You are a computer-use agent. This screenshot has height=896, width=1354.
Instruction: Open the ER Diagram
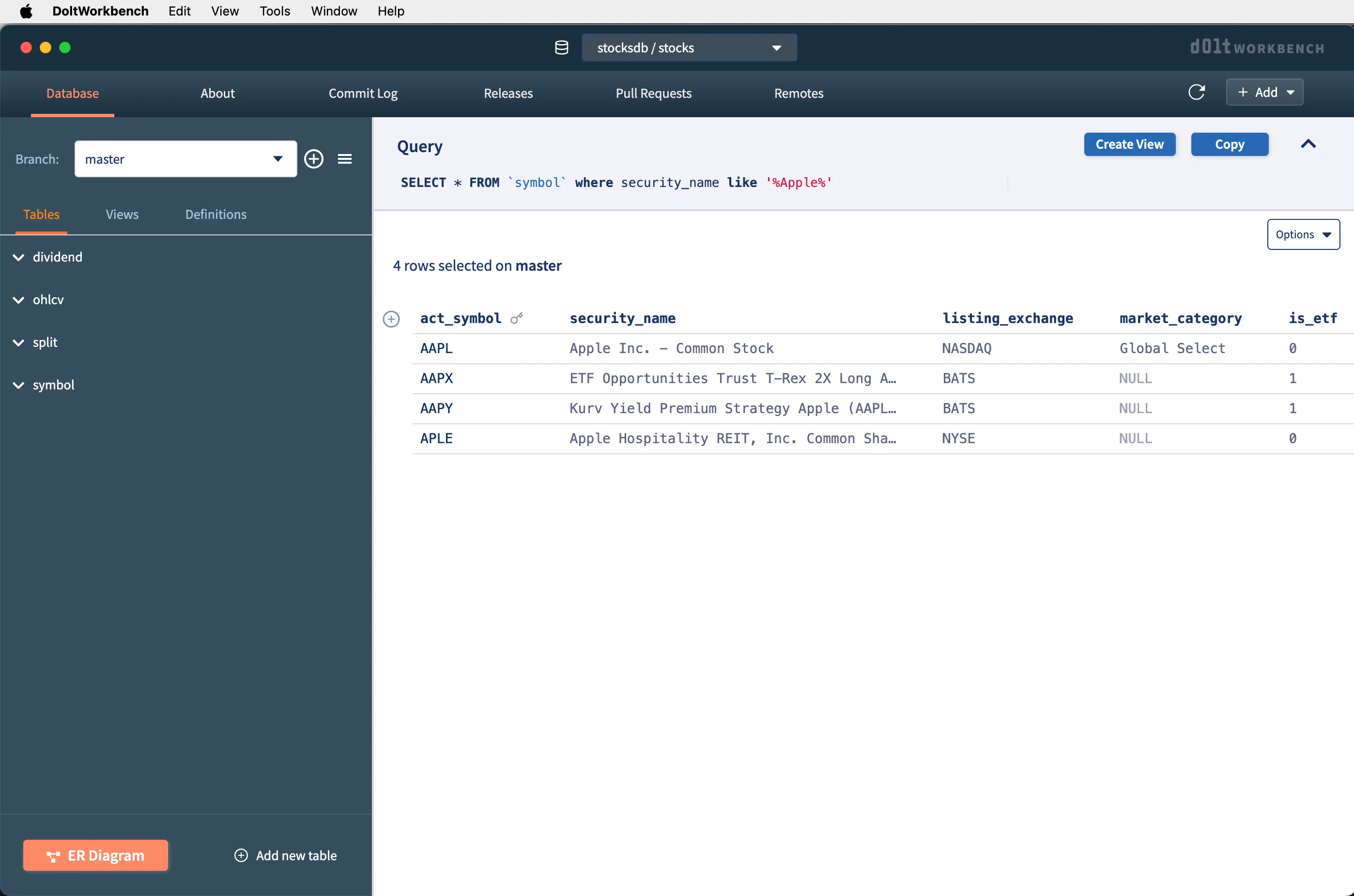pos(95,855)
